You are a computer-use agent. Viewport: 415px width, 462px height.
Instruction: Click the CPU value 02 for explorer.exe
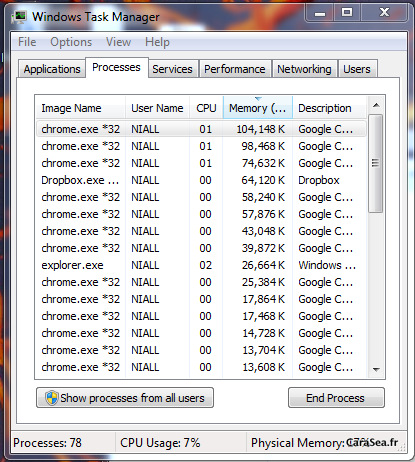205,265
